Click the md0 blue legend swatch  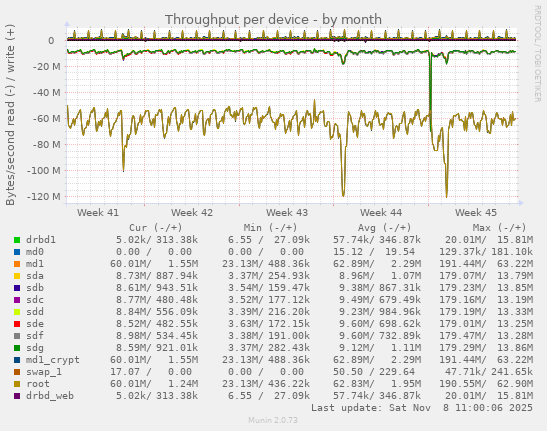point(17,252)
